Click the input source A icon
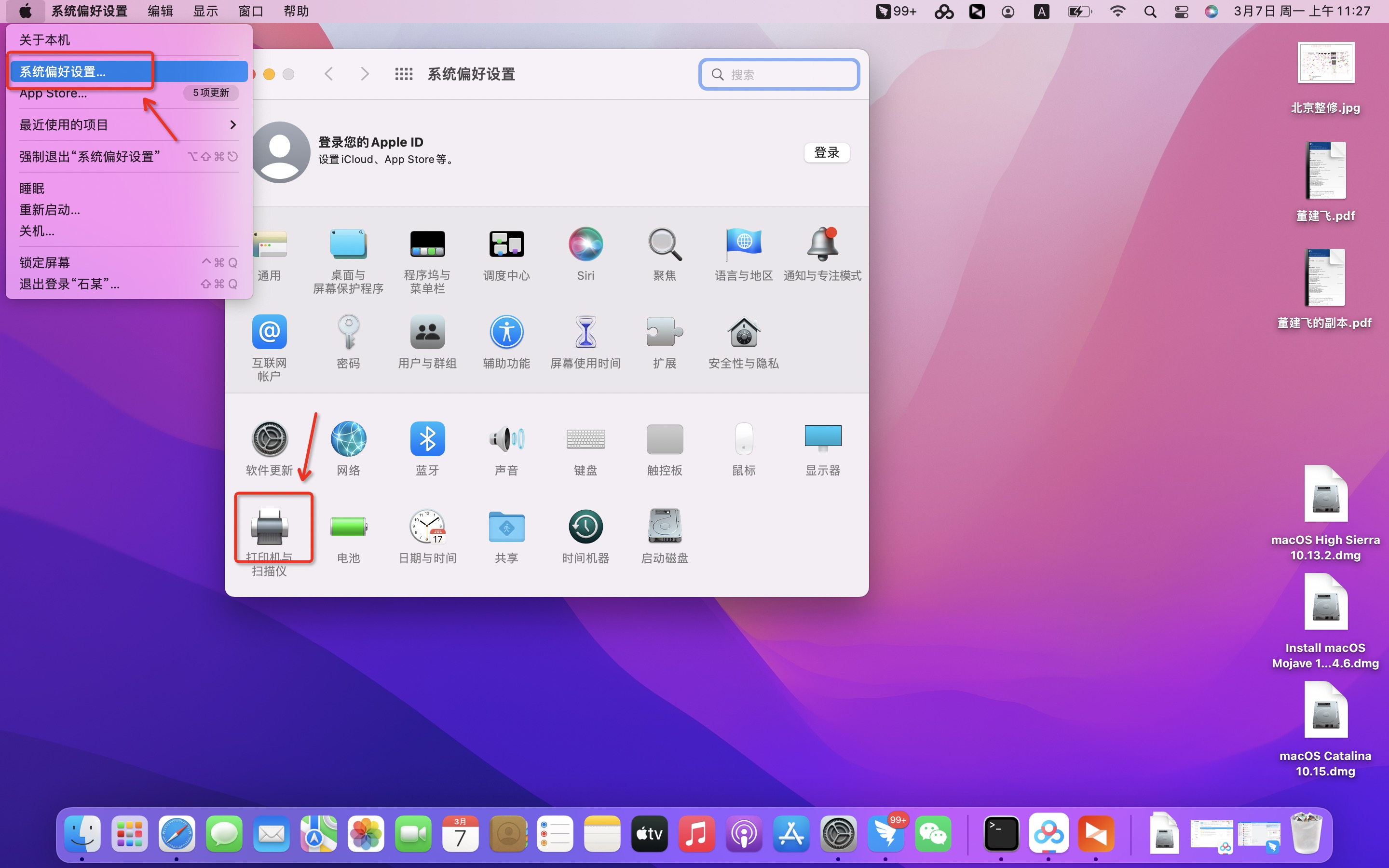This screenshot has width=1389, height=868. click(x=1041, y=12)
